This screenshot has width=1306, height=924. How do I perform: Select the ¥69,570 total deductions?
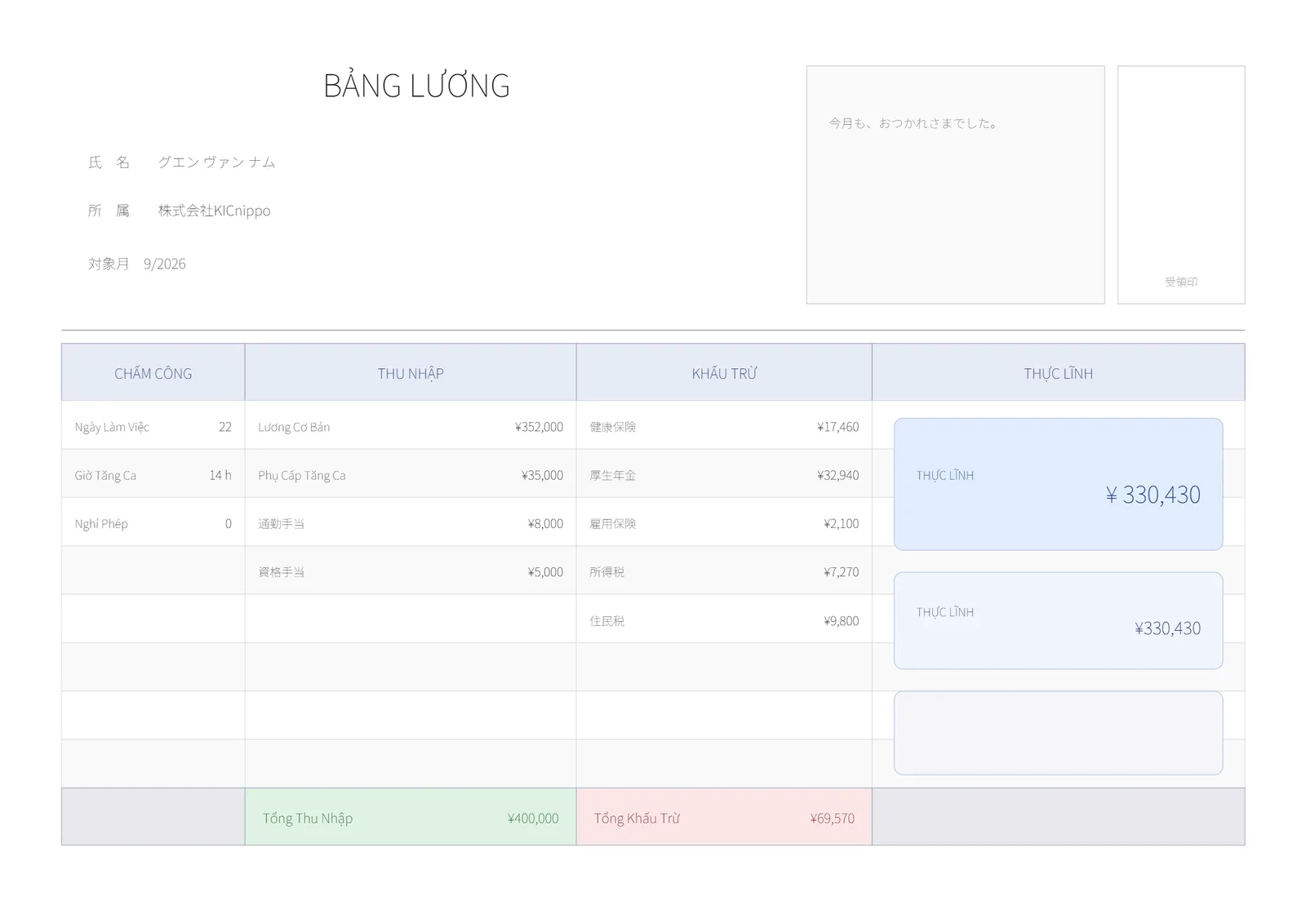832,818
